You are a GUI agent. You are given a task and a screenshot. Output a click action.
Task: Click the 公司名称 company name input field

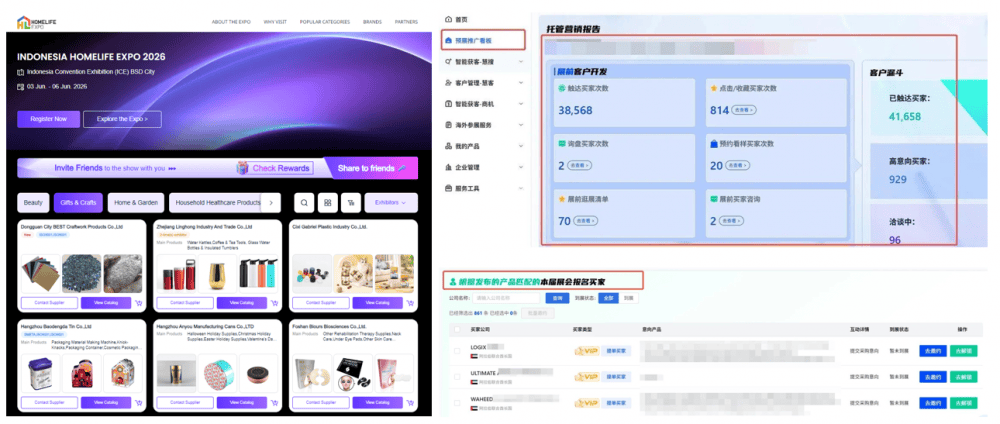tap(507, 298)
